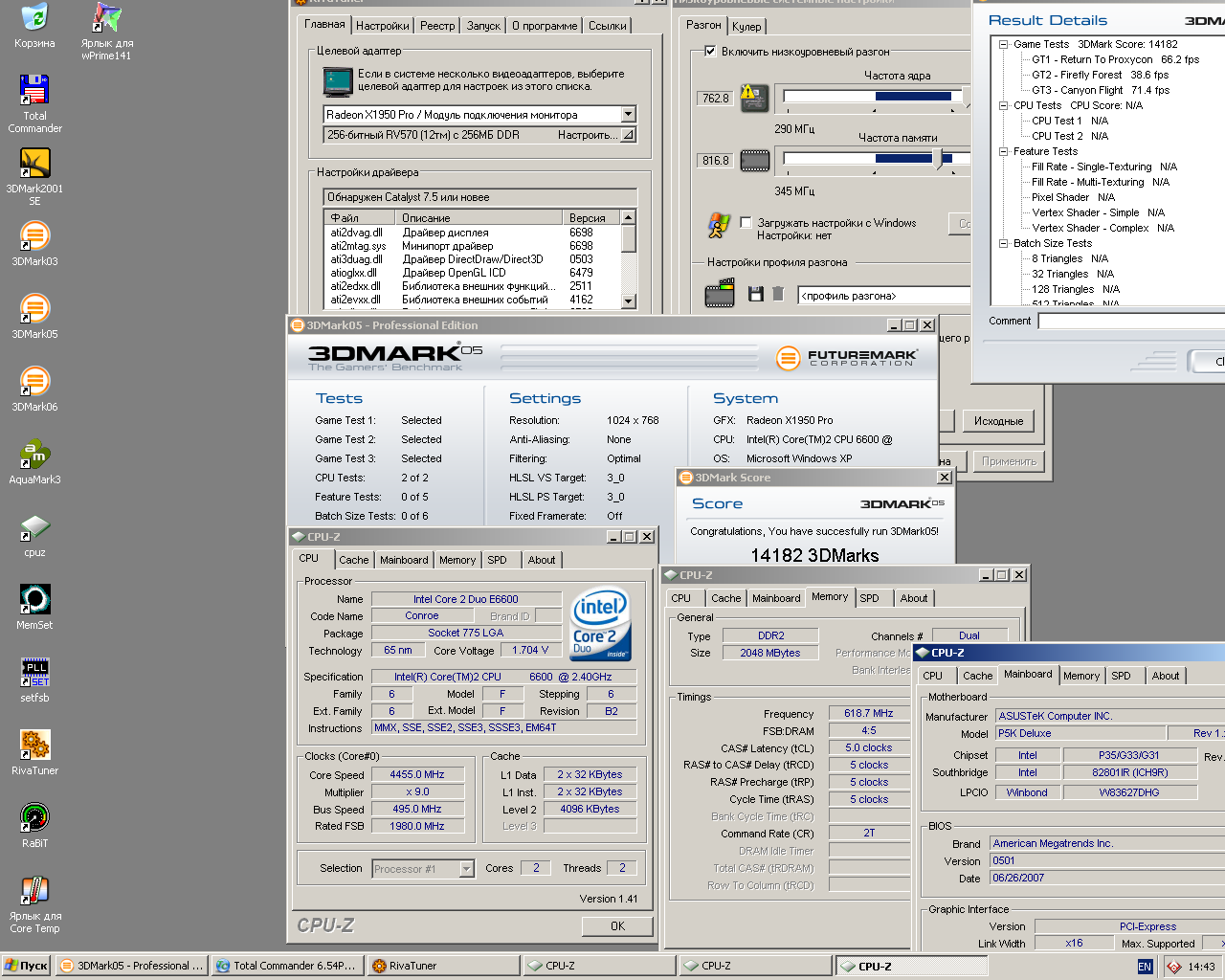Open the target adapter Radeon X1950 Pro dropdown
This screenshot has height=980, width=1225.
pyautogui.click(x=628, y=115)
